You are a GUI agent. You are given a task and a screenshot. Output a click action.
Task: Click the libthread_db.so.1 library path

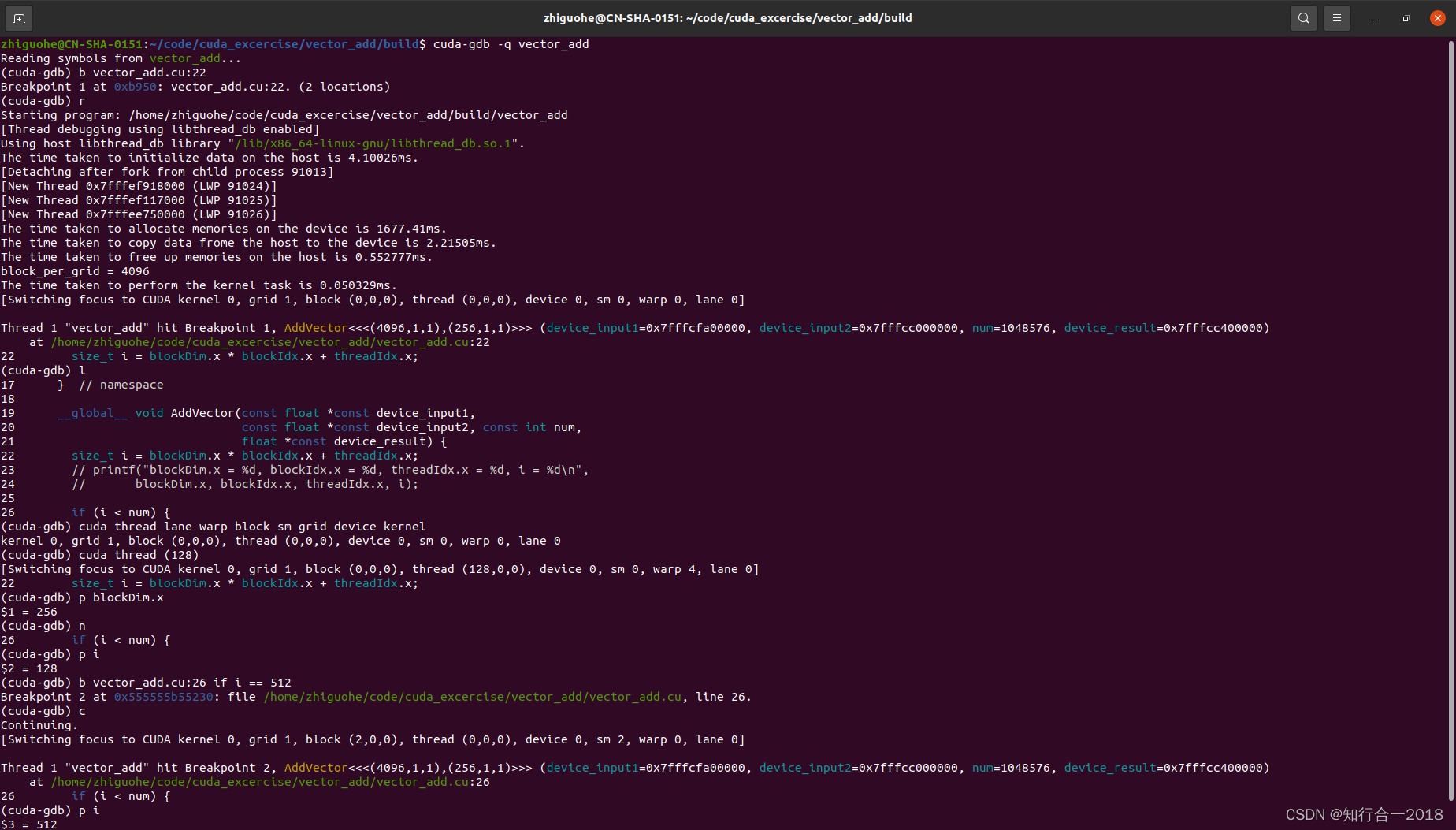point(373,143)
